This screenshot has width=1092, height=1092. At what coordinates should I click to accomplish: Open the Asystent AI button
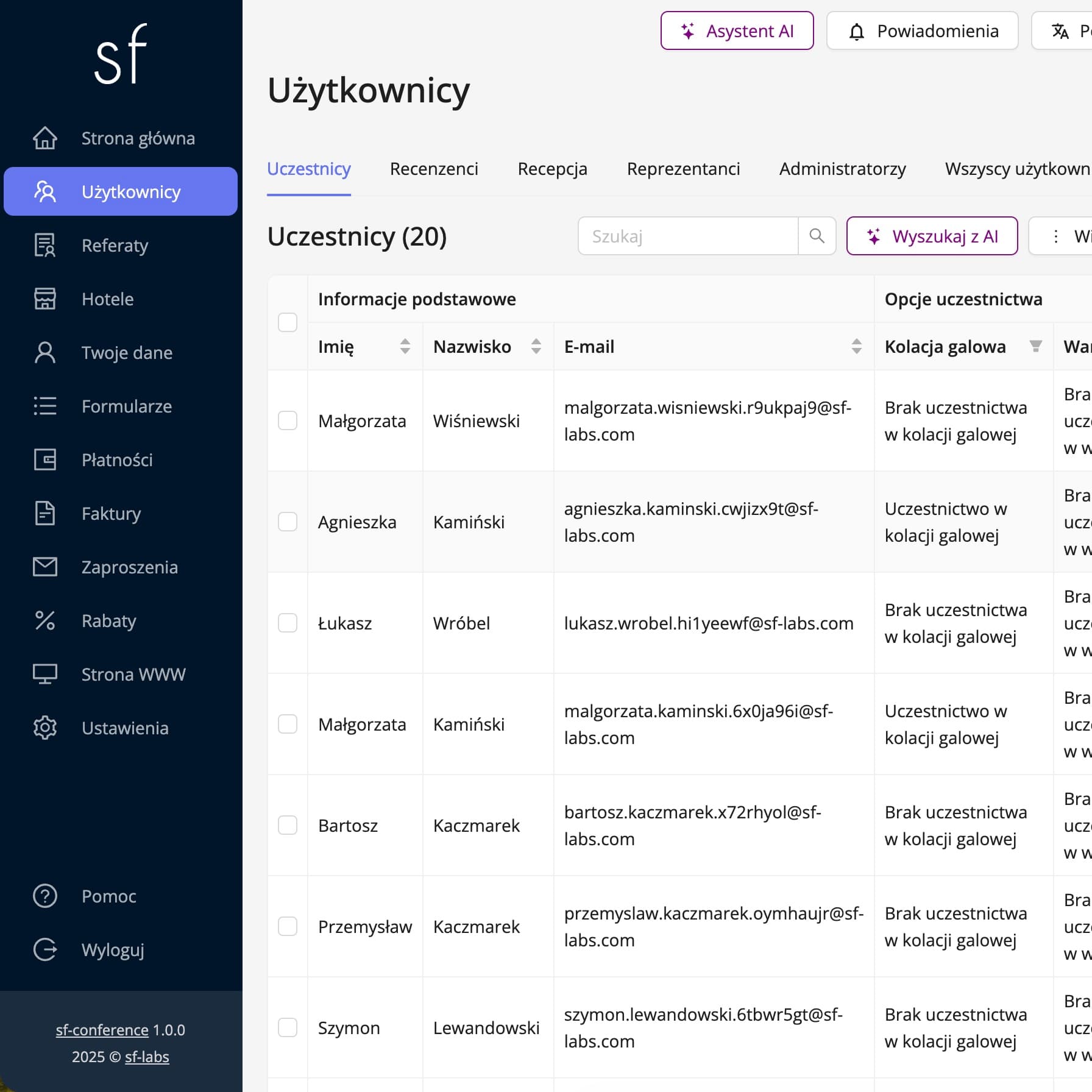point(737,31)
